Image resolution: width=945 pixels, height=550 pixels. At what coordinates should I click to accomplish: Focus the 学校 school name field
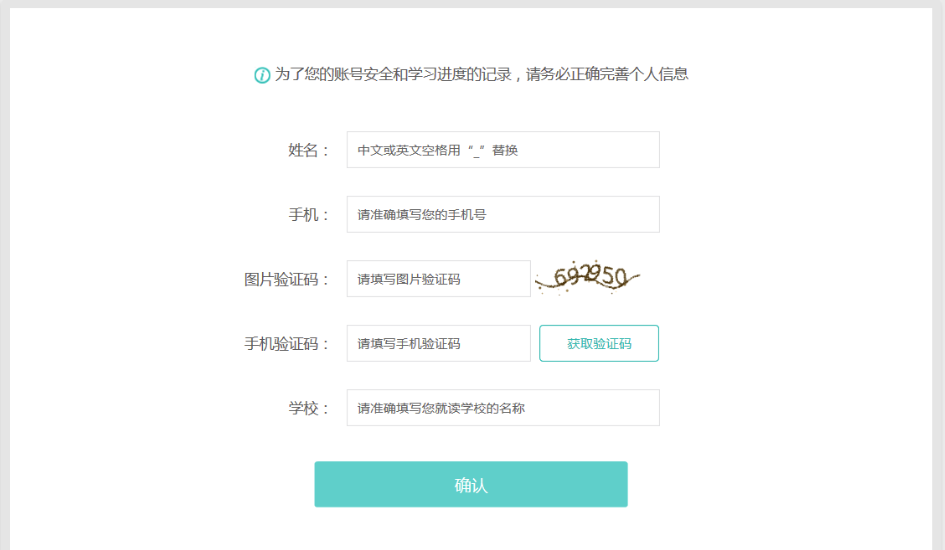[503, 407]
